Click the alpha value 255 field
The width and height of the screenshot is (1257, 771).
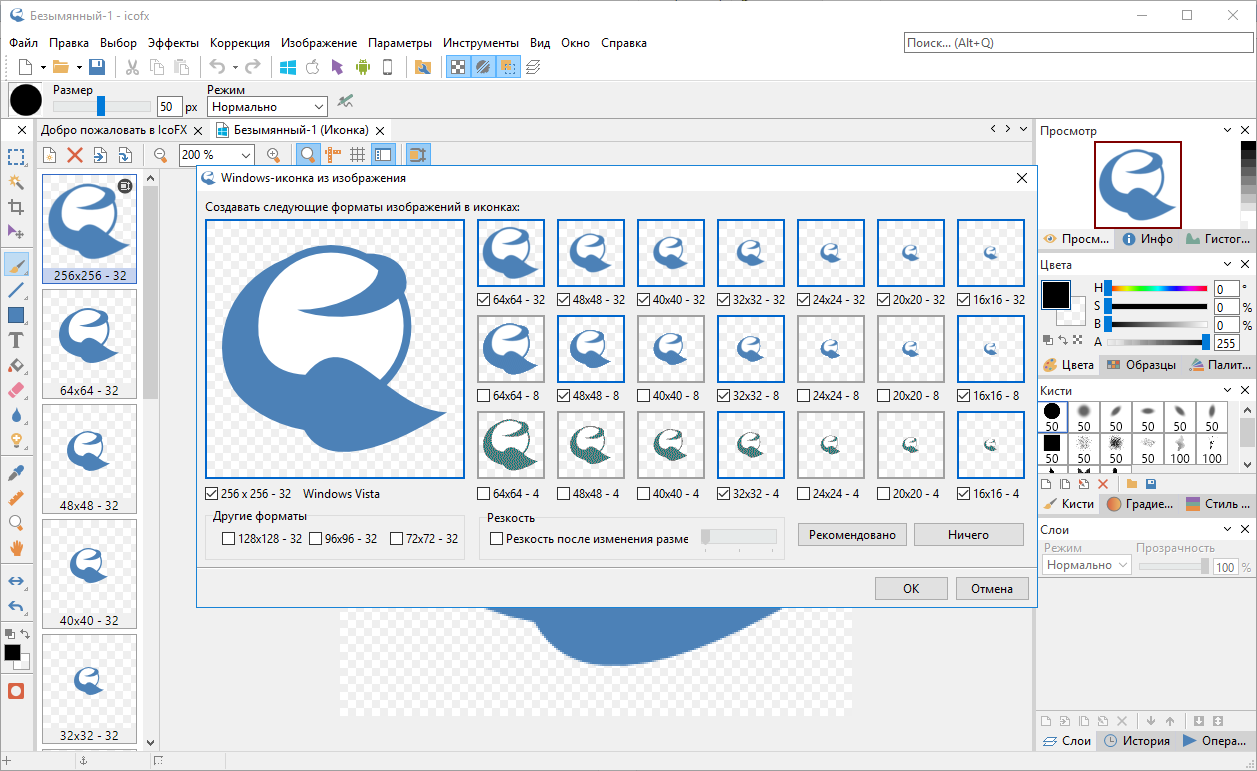click(1226, 343)
